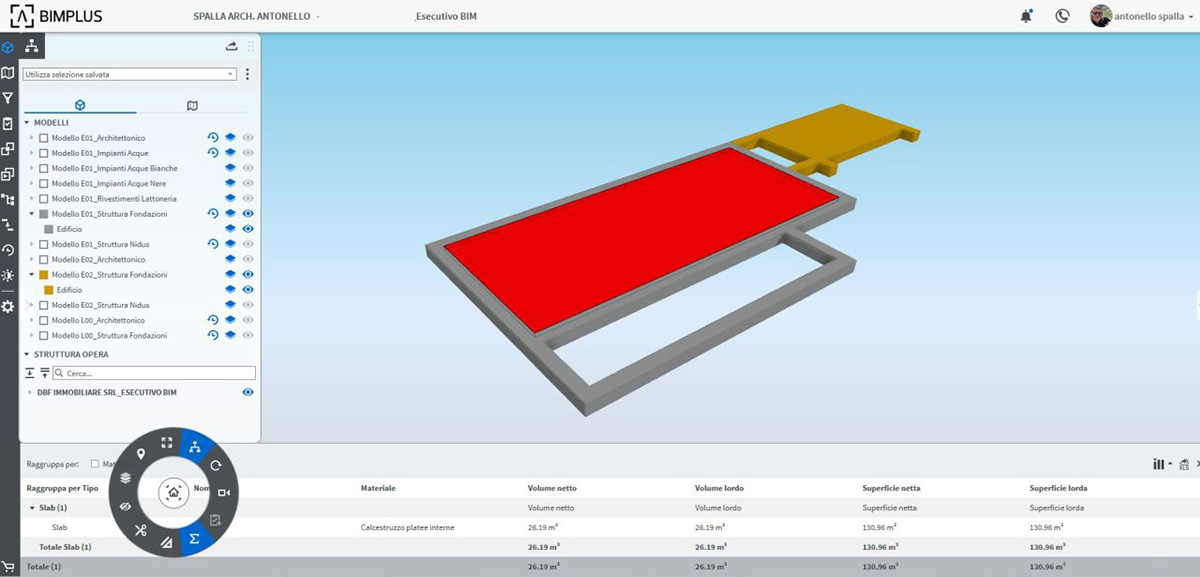Select the measure triangle tool in radial menu
The height and width of the screenshot is (577, 1200).
point(166,543)
